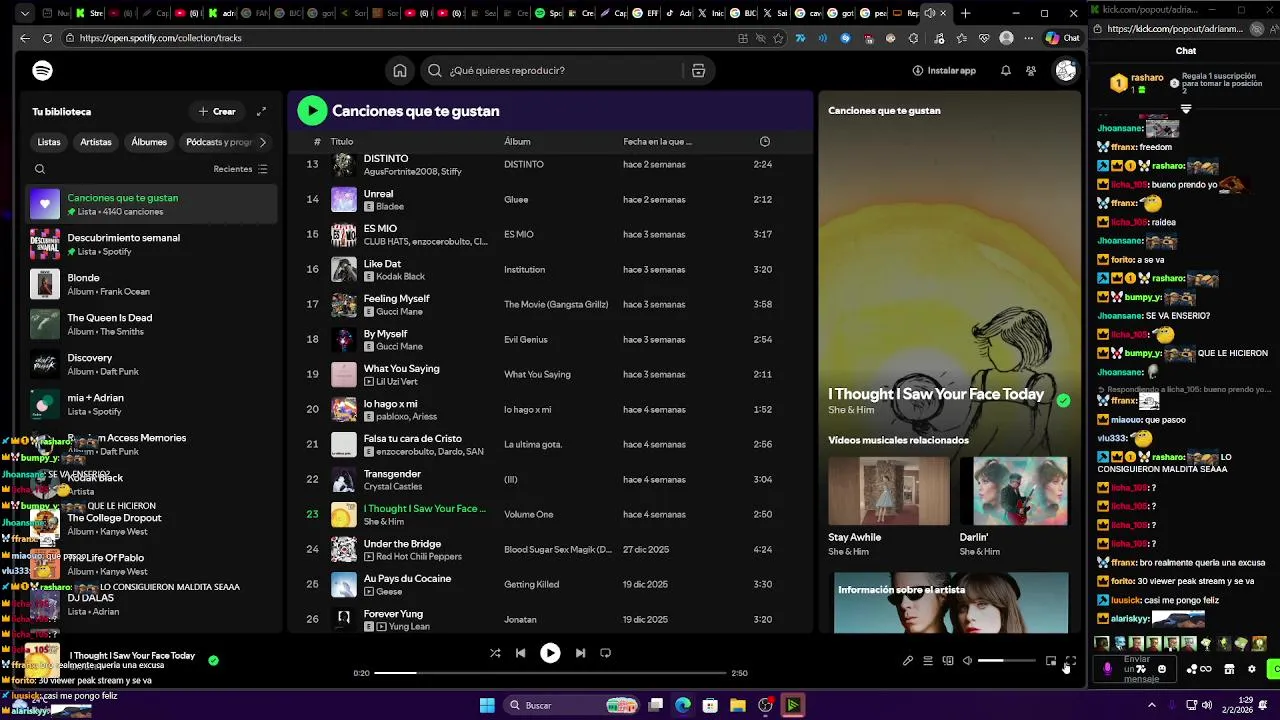
Task: Toggle lyrics microphone icon in player bar
Action: (x=908, y=661)
